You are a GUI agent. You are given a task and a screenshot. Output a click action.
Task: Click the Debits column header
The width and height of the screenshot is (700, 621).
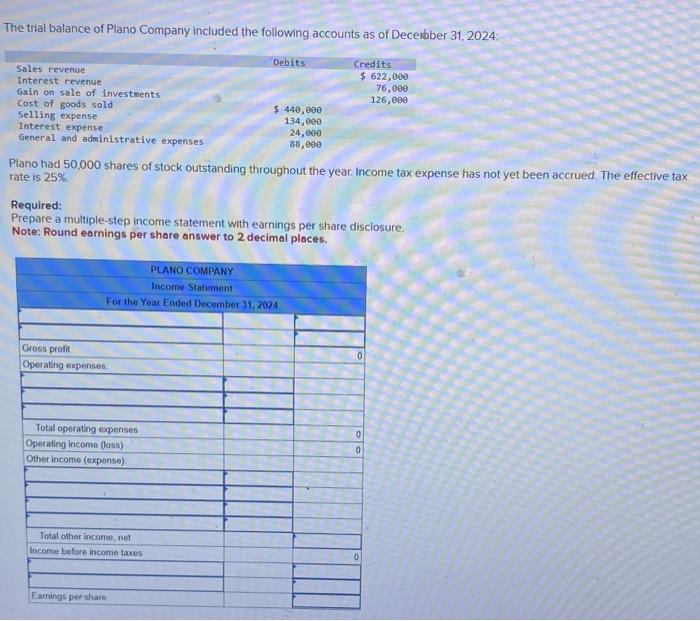coord(289,63)
